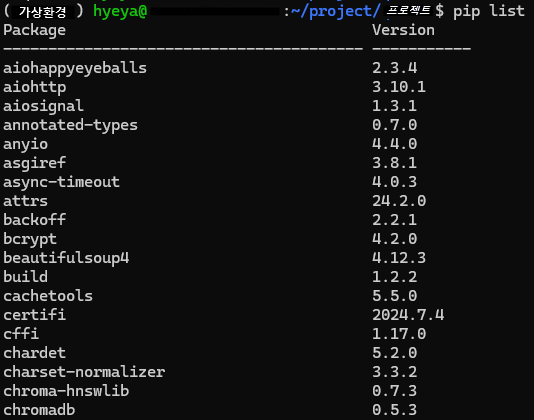Viewport: 534px width, 420px height.
Task: Click version 0.5.3 of chromadb
Action: [x=394, y=410]
